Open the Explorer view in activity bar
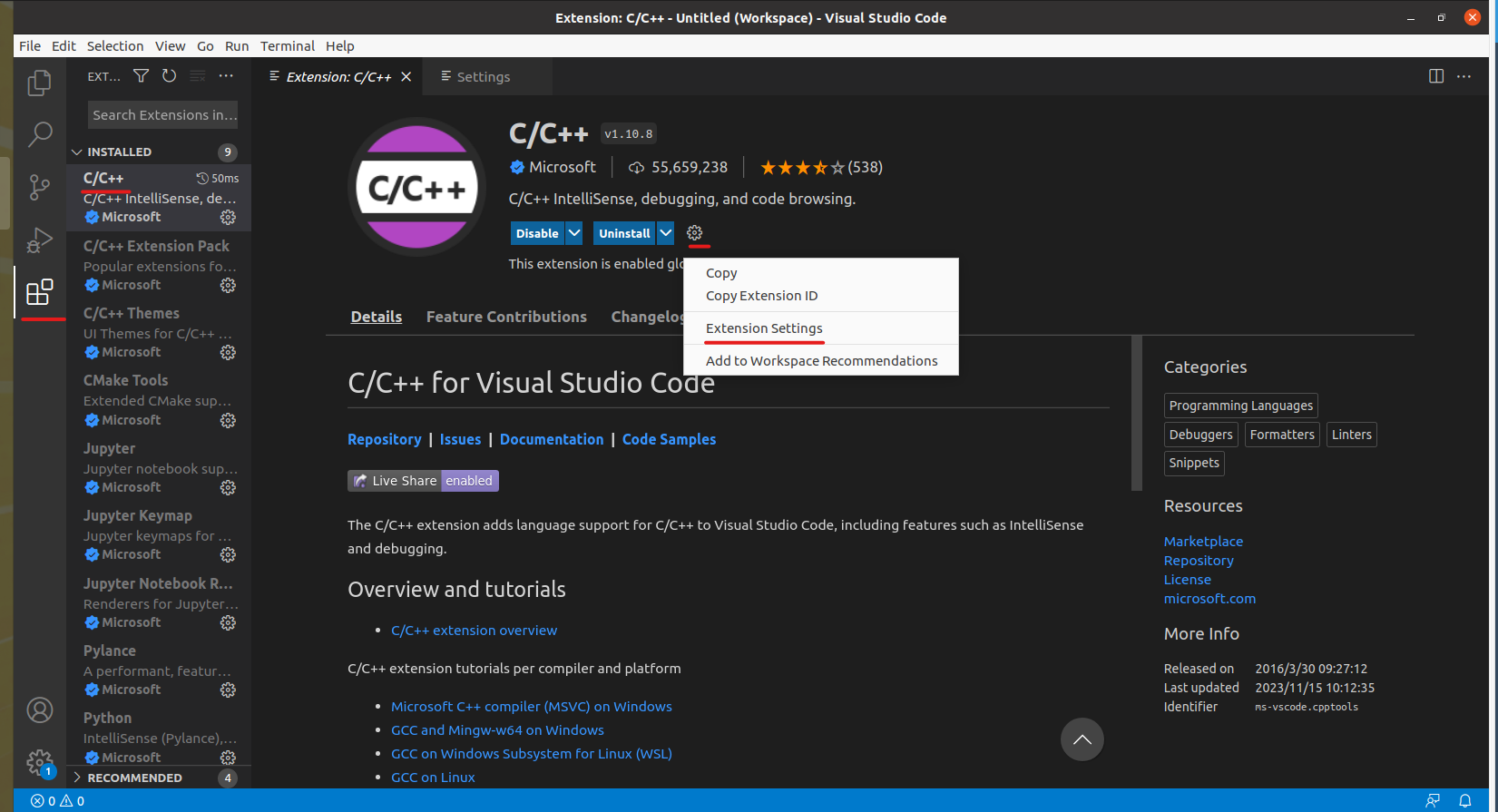The width and height of the screenshot is (1498, 812). [x=39, y=83]
